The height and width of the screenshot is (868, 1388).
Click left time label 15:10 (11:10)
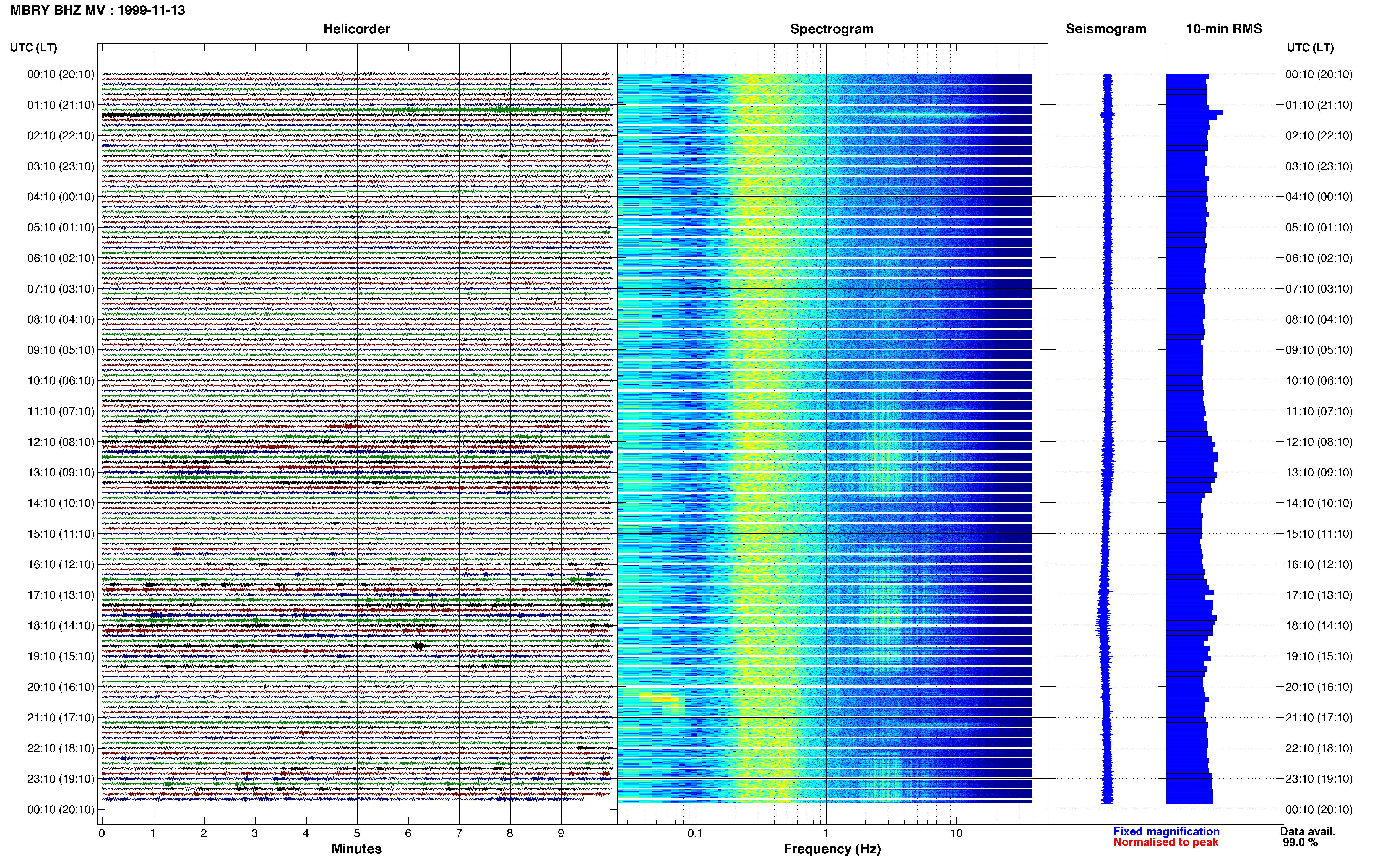60,533
